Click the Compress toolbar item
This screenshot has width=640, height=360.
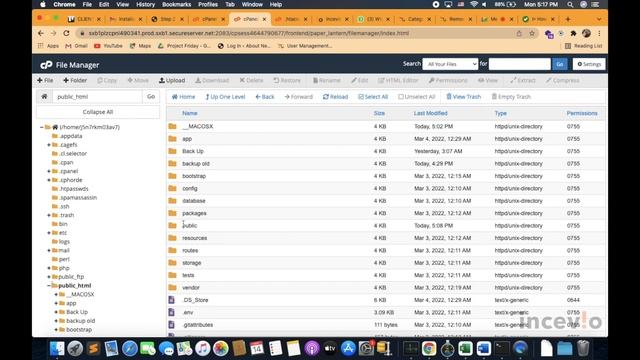pos(562,80)
